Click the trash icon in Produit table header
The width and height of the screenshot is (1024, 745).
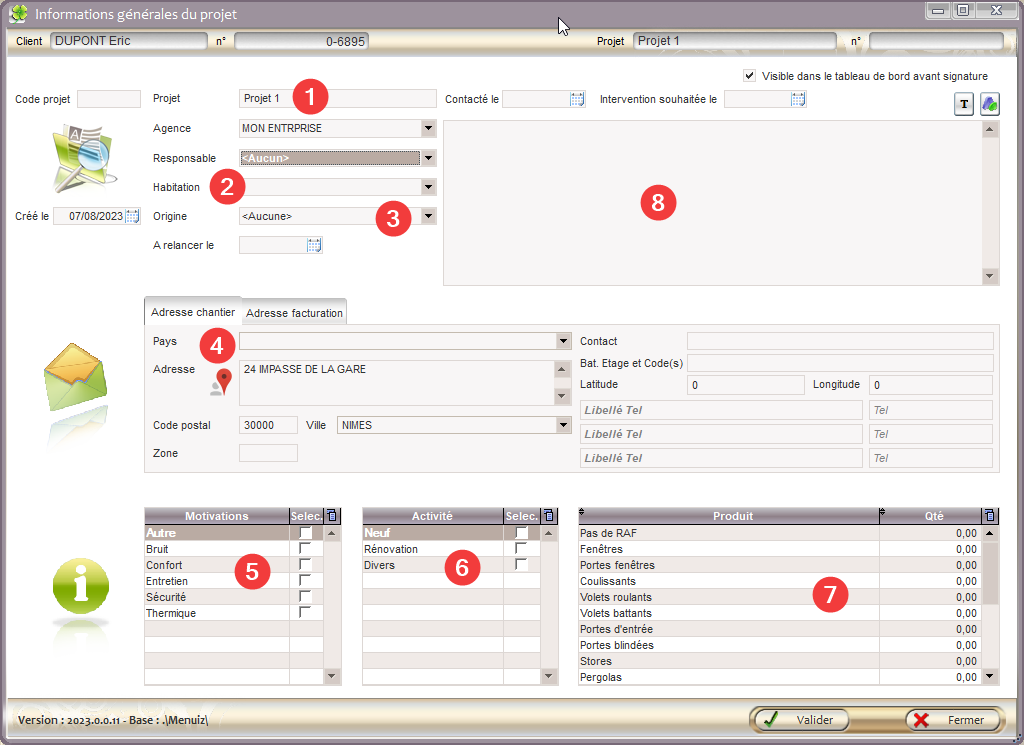point(990,516)
